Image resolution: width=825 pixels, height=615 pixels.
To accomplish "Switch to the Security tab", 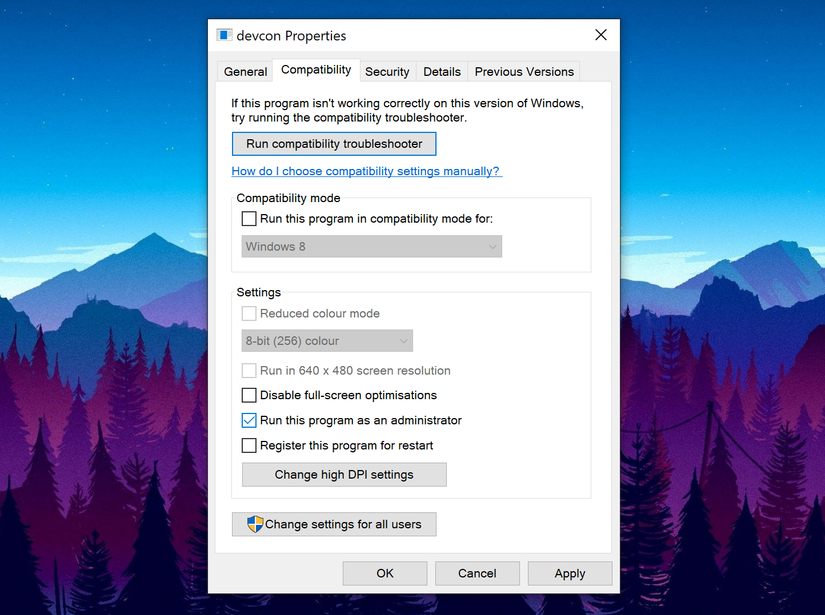I will click(x=387, y=71).
